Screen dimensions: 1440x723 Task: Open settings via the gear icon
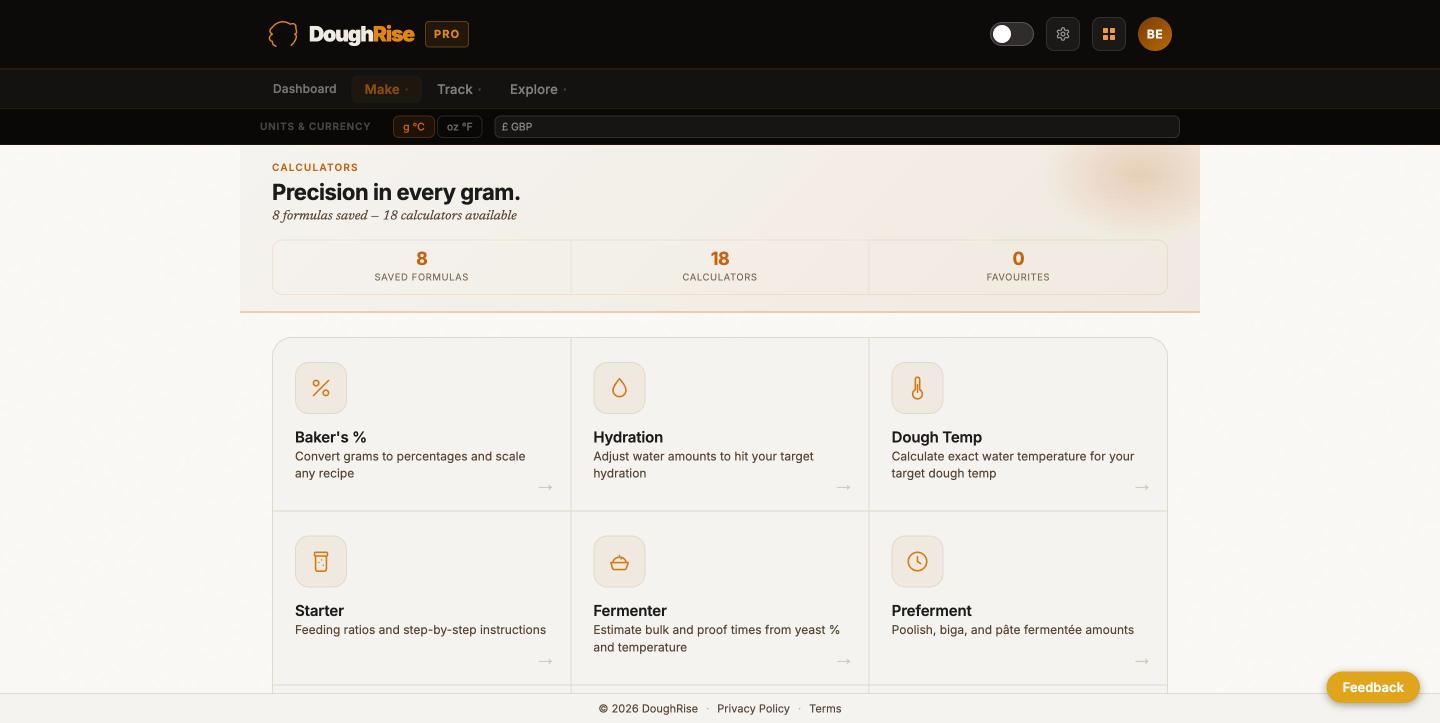point(1063,34)
